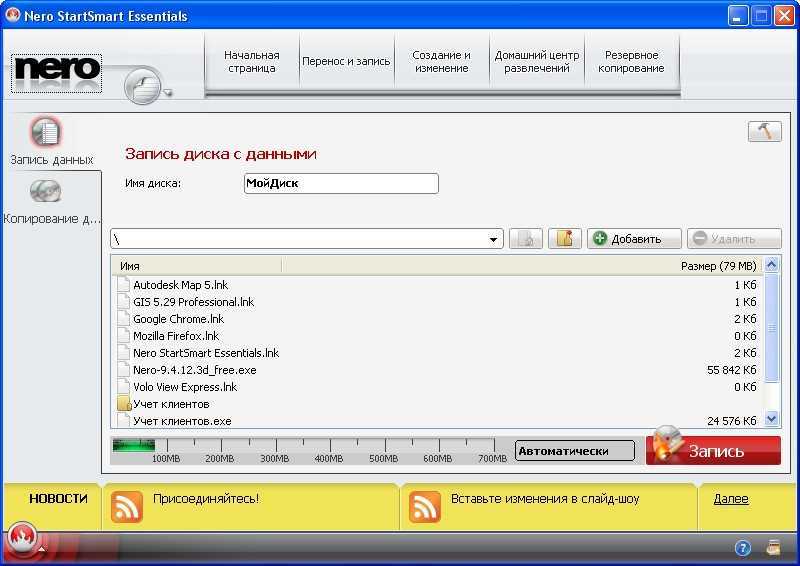Click the RSS icon beside Вставьте изменения в слайд-шоу
The height and width of the screenshot is (566, 800).
[424, 507]
